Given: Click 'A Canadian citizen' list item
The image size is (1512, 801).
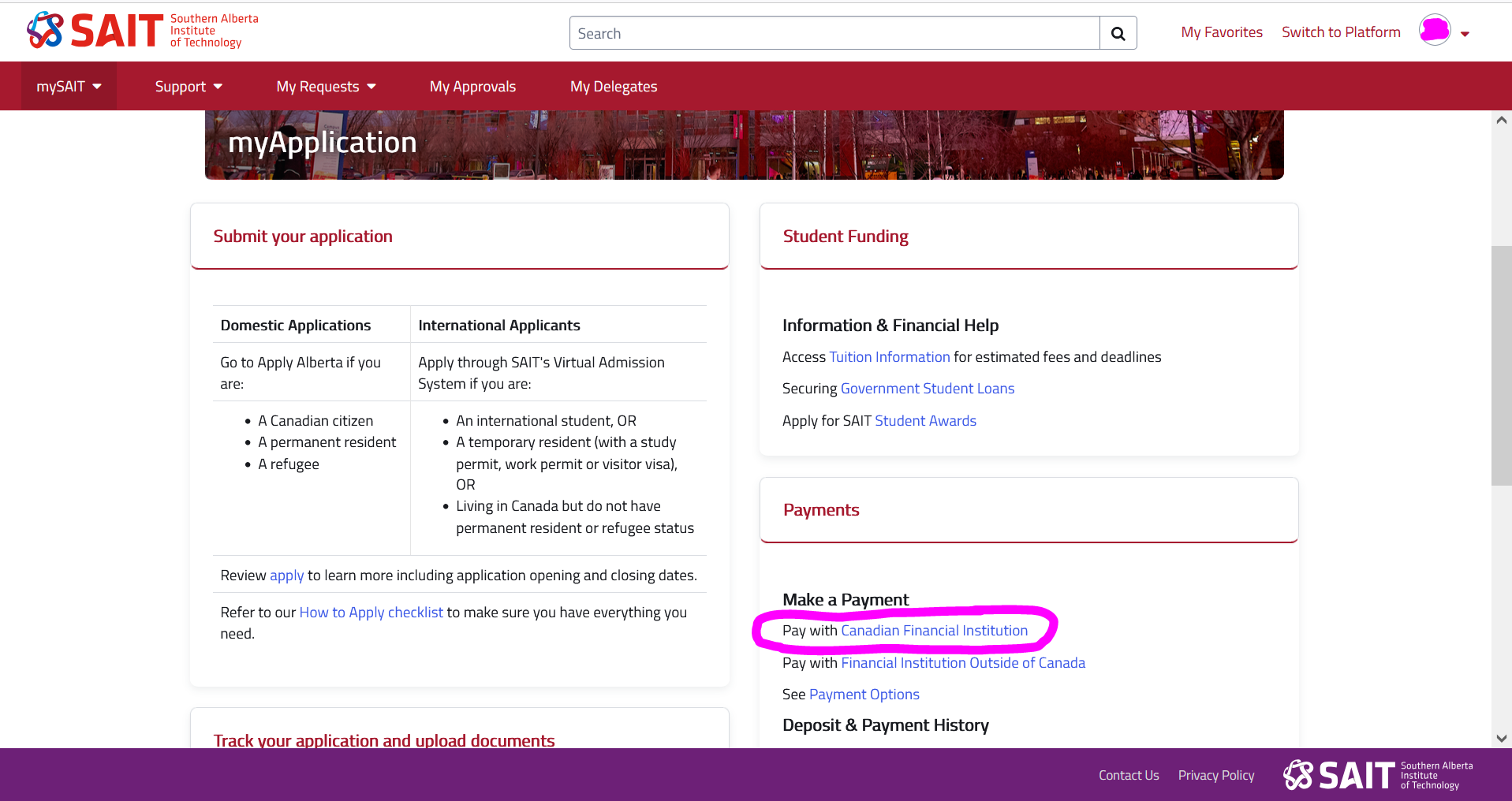Looking at the screenshot, I should click(x=315, y=421).
